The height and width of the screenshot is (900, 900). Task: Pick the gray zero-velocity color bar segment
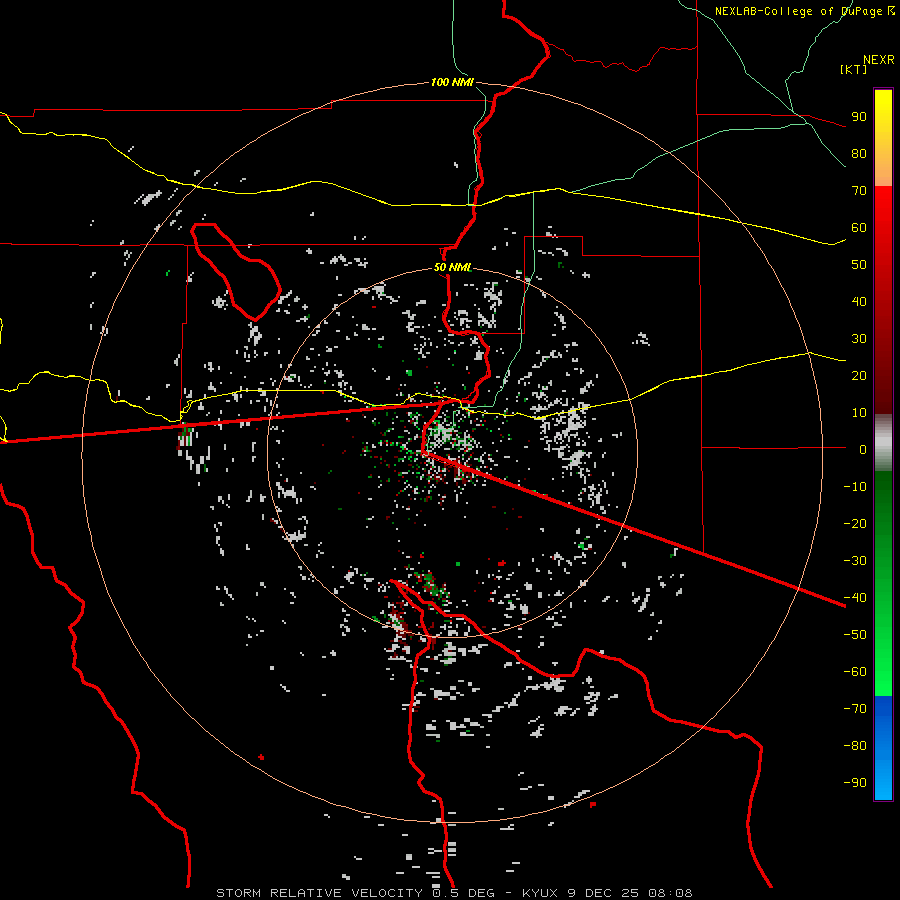(x=883, y=443)
